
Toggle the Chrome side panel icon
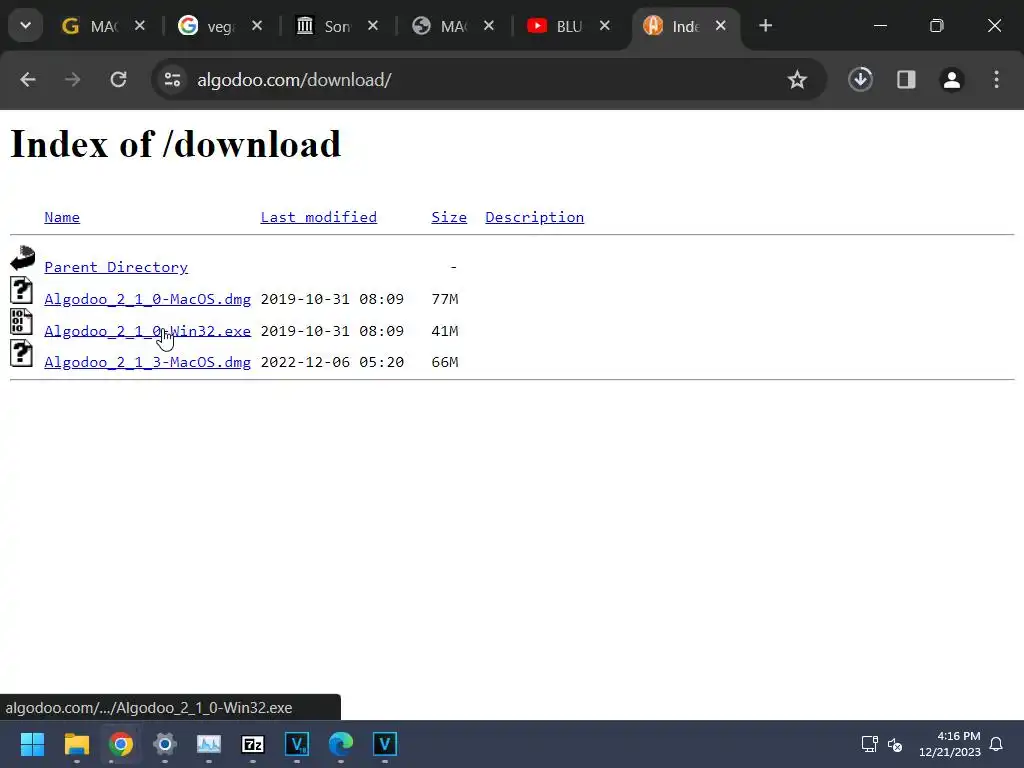[906, 80]
